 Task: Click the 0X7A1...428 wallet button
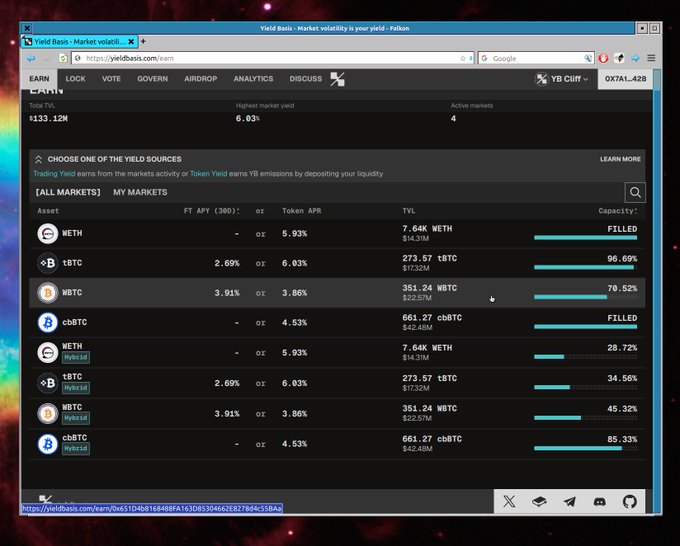click(x=625, y=79)
